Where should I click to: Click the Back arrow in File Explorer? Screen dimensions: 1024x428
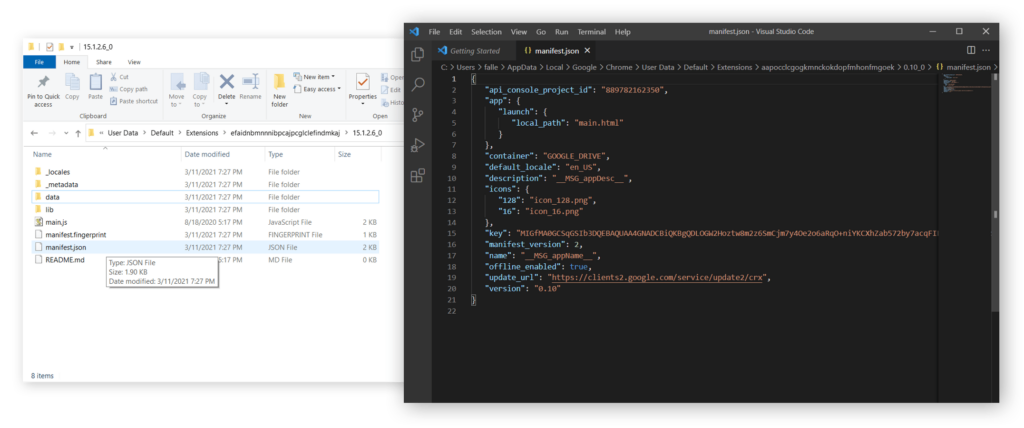pyautogui.click(x=35, y=133)
